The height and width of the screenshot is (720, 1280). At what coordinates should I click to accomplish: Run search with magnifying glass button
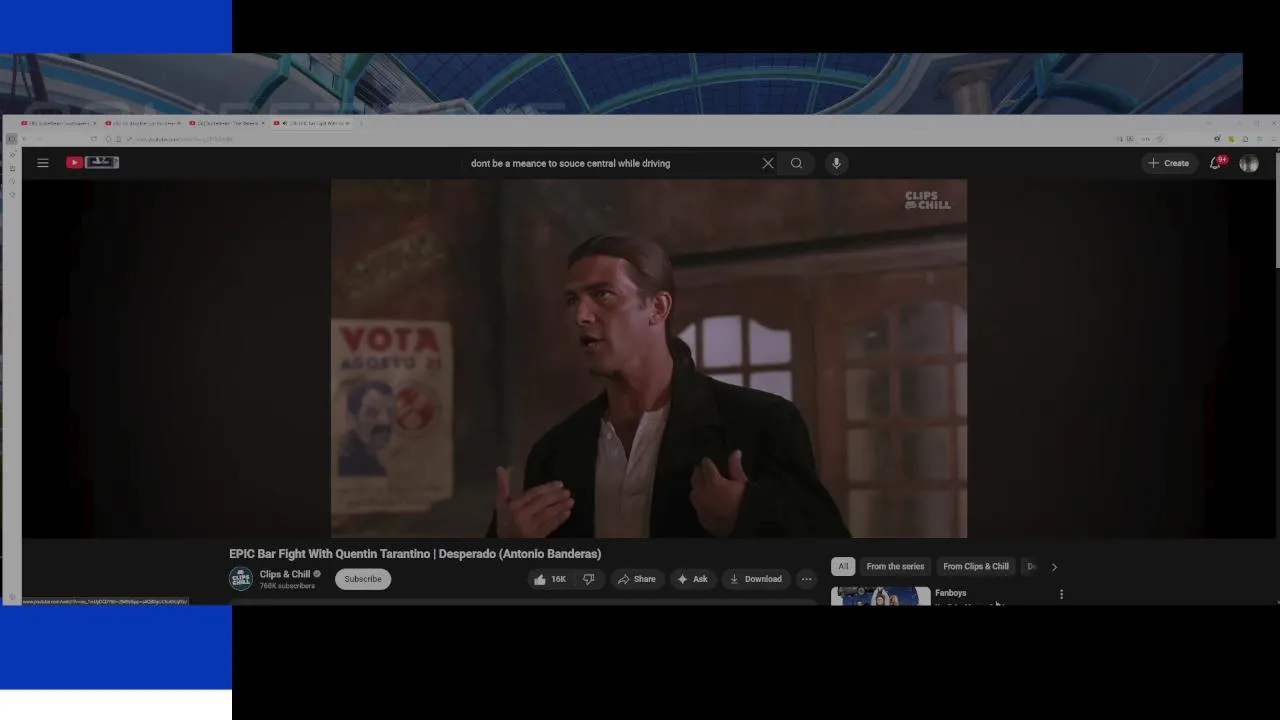tap(796, 163)
